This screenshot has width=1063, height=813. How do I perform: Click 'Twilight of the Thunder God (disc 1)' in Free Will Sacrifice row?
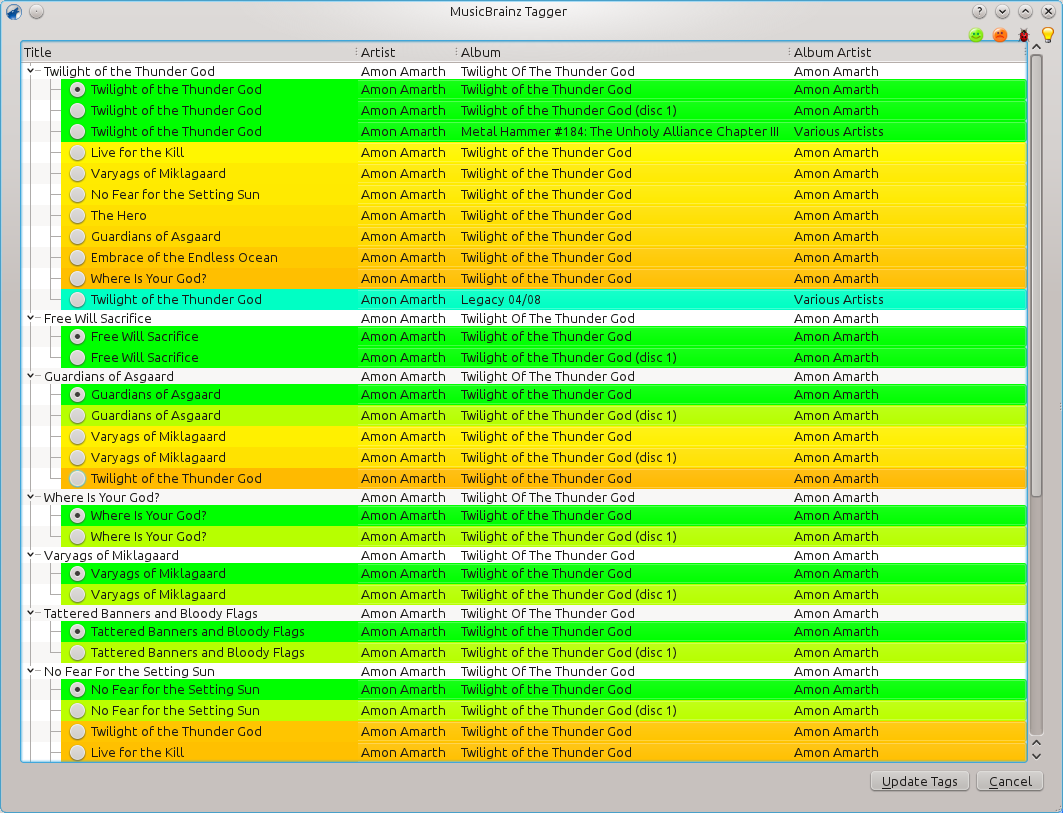569,357
